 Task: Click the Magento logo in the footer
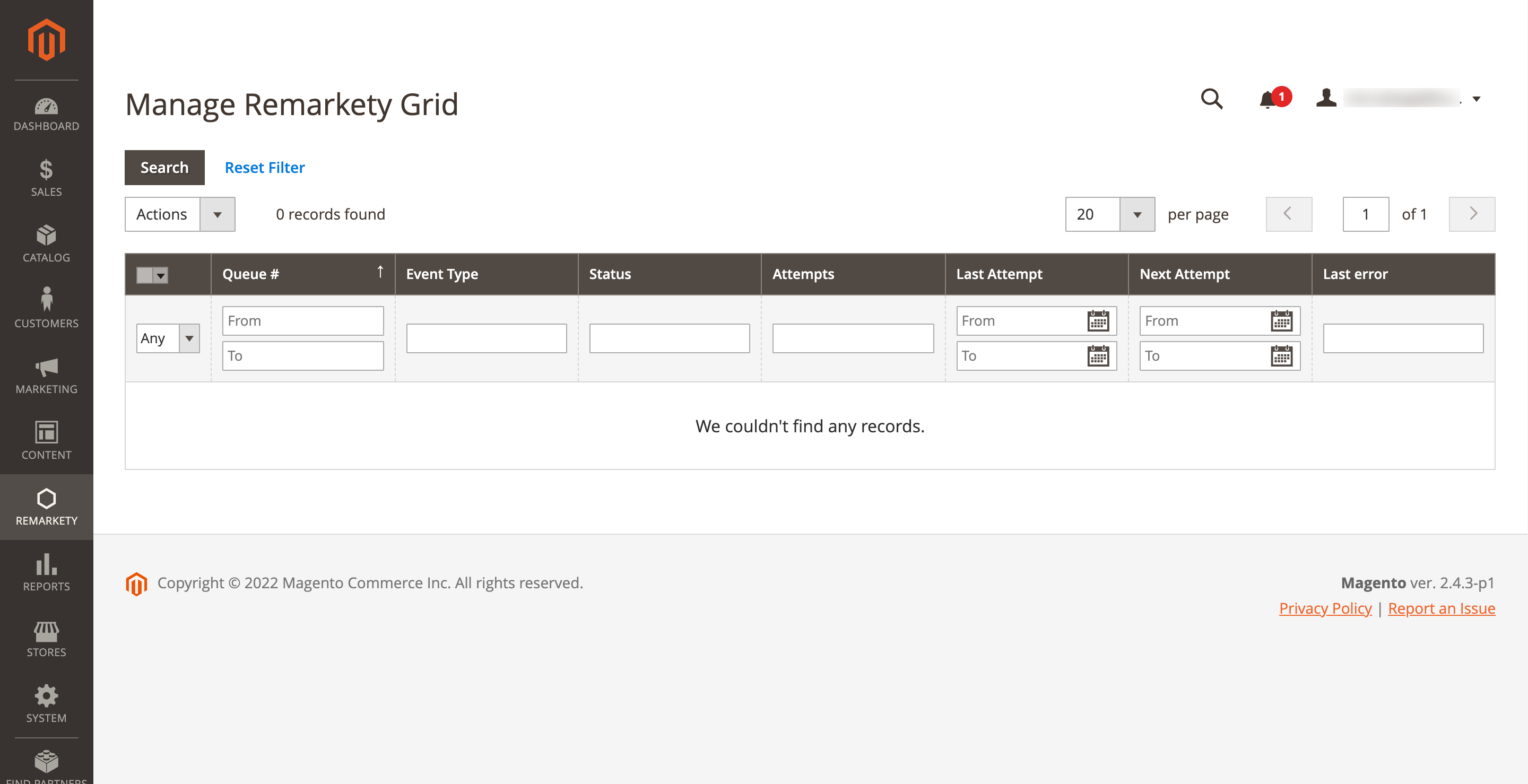[x=136, y=583]
